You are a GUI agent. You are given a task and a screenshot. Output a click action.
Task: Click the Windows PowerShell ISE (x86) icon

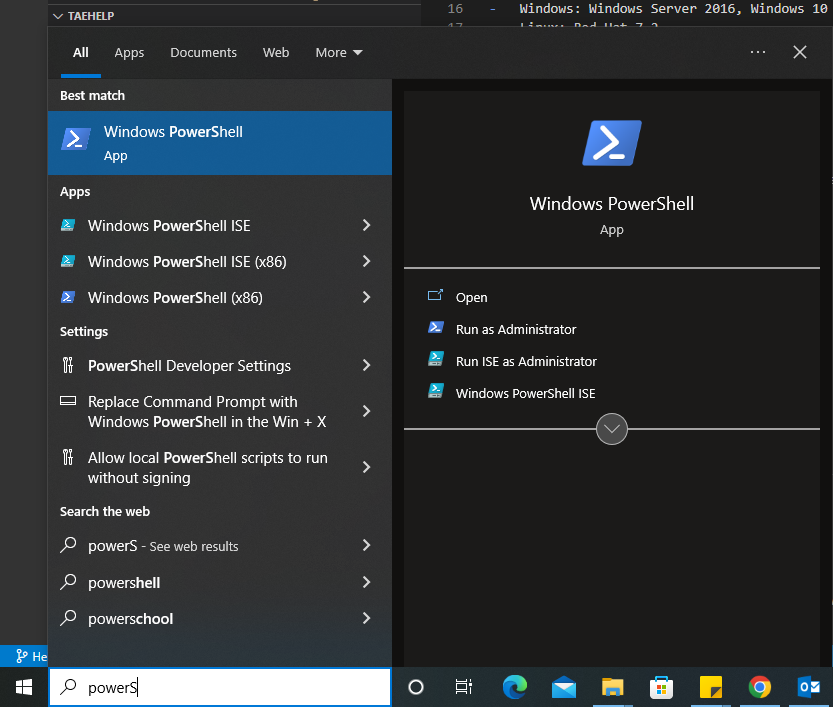[68, 261]
